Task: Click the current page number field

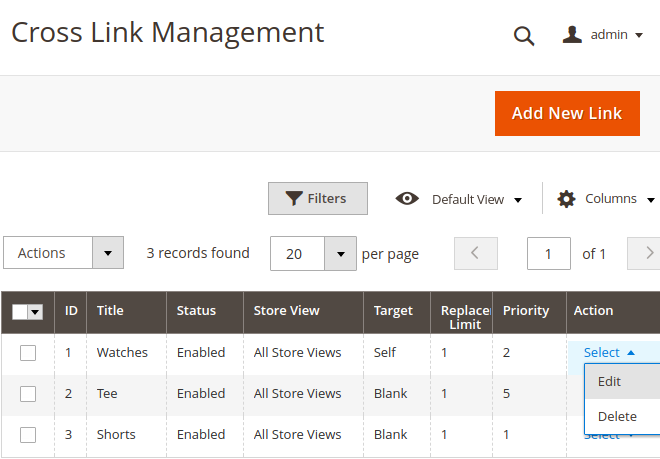Action: 549,254
